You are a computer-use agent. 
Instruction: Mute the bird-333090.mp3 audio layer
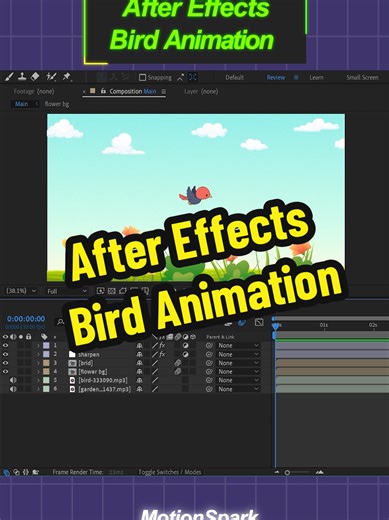click(13, 380)
